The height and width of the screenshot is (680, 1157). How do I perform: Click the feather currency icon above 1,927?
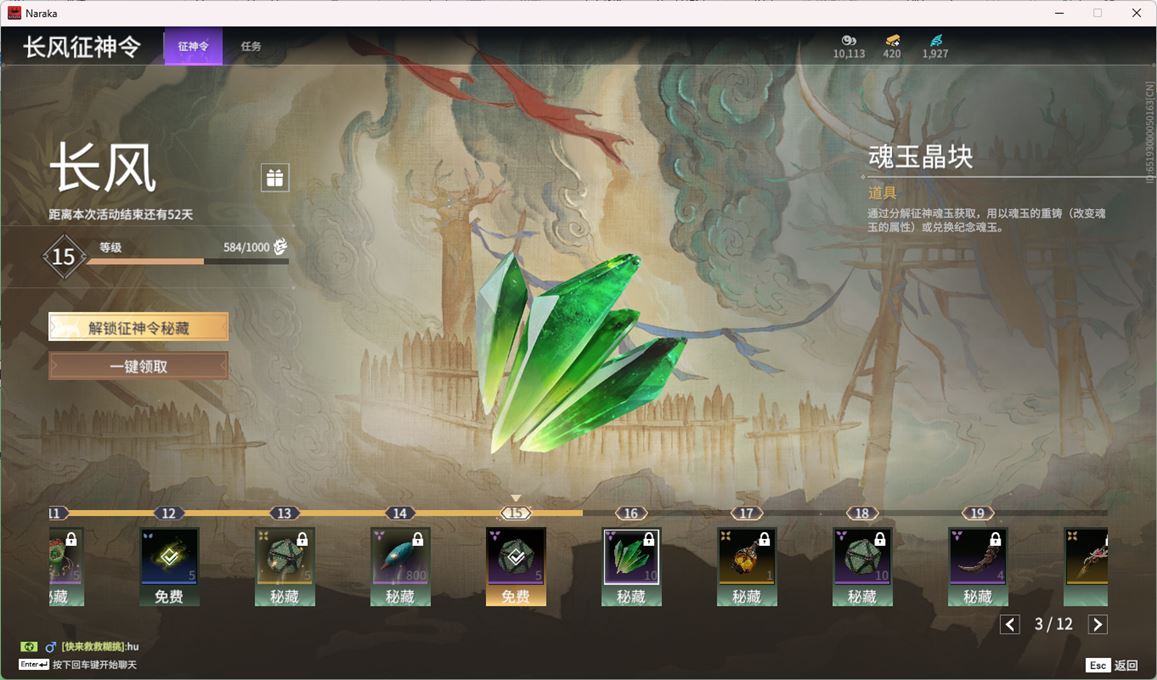tap(936, 40)
